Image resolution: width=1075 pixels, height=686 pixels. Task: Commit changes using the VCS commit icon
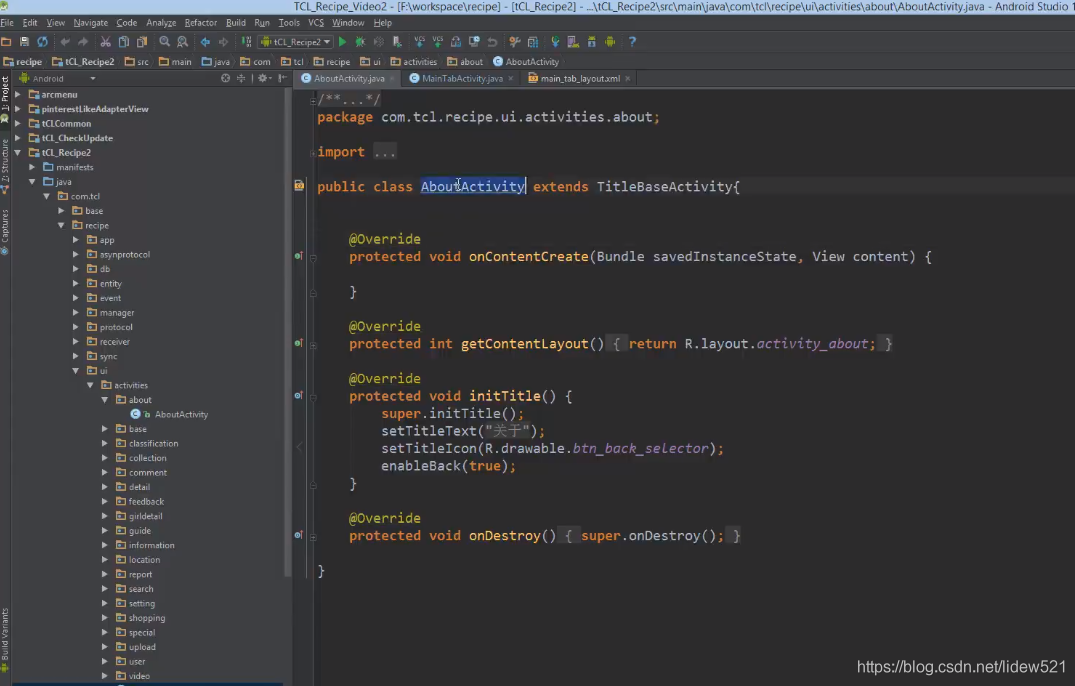[438, 41]
